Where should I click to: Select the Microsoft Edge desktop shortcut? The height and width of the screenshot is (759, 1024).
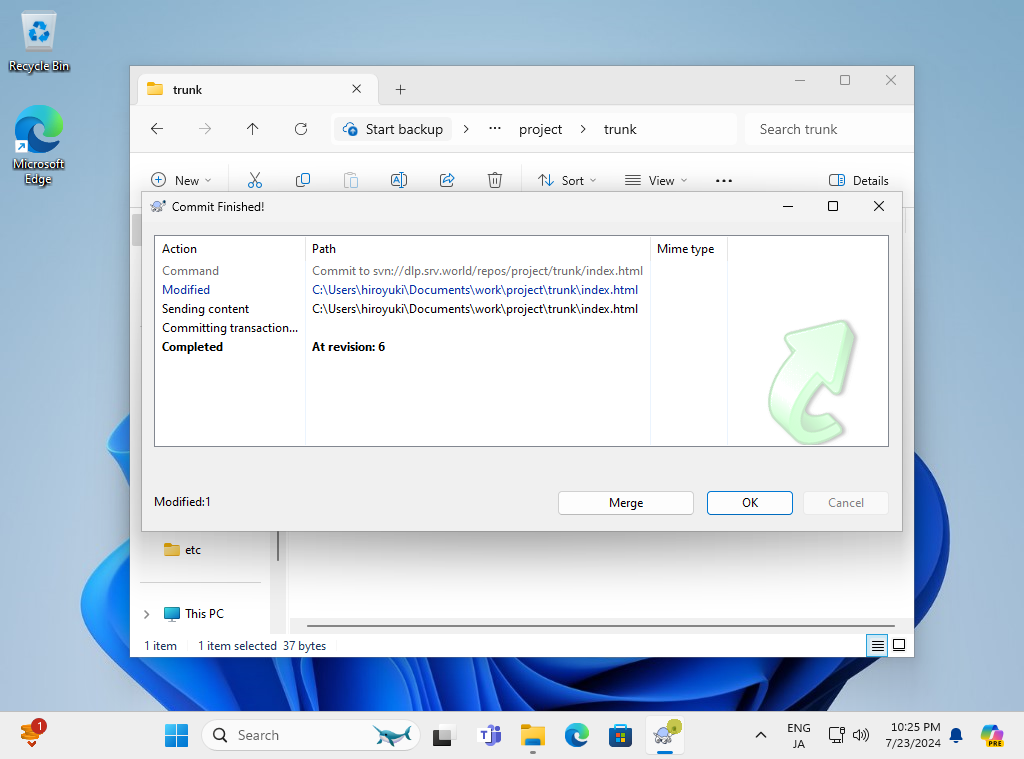pos(39,145)
